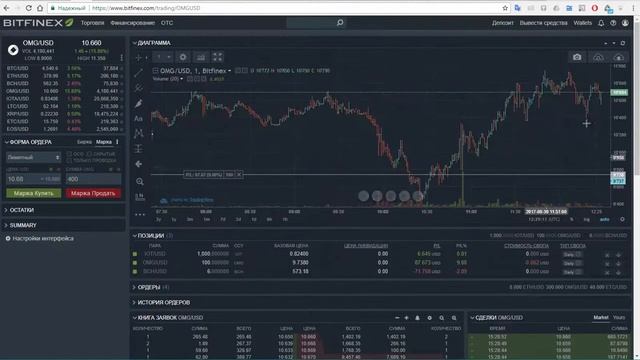The image size is (640, 360).
Task: Click the search magnifier in header
Action: pos(340,23)
